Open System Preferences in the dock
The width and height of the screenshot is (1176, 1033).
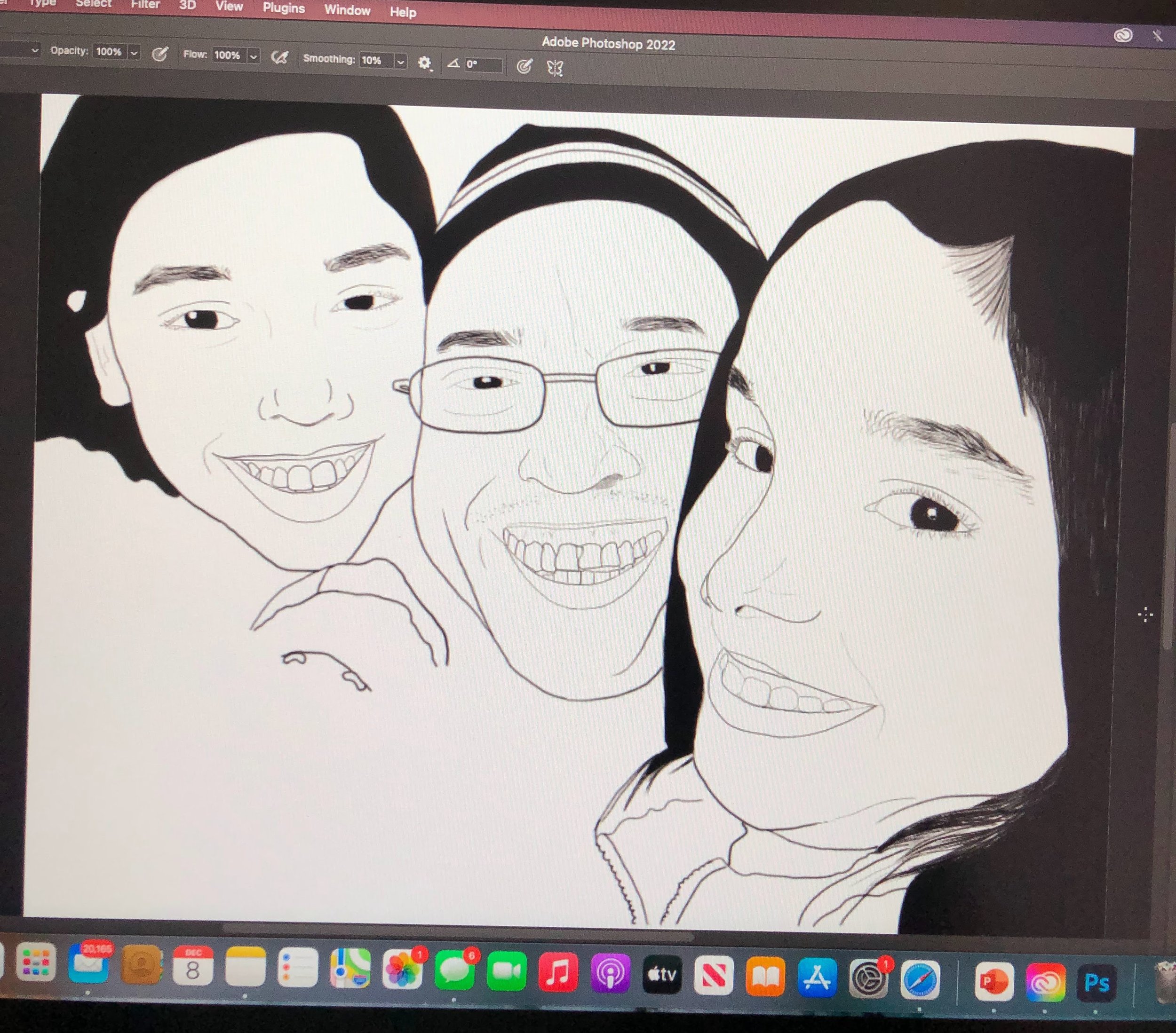[868, 979]
